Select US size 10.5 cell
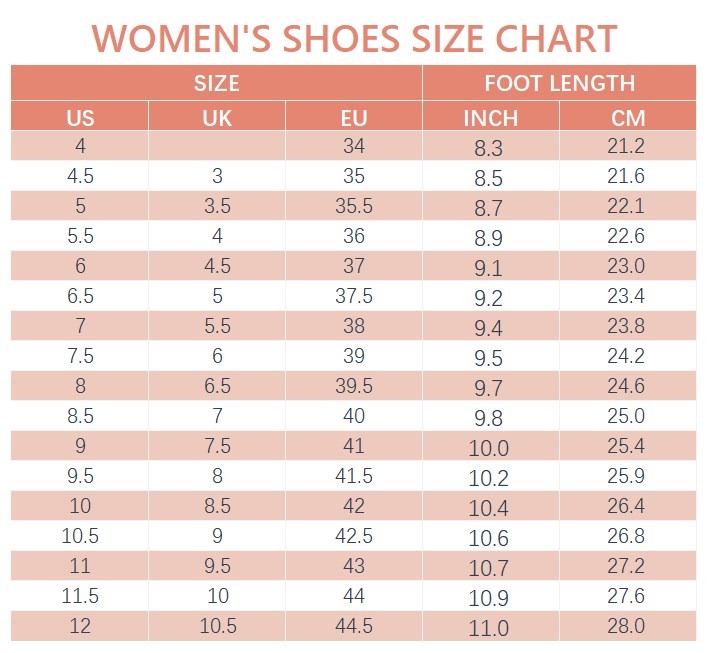707x653 pixels. tap(80, 537)
